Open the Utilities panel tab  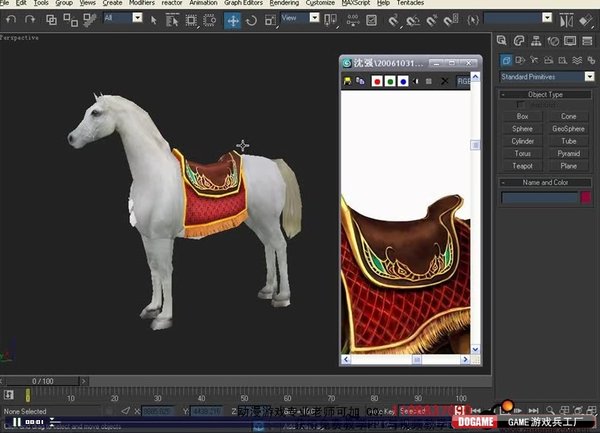(x=586, y=41)
